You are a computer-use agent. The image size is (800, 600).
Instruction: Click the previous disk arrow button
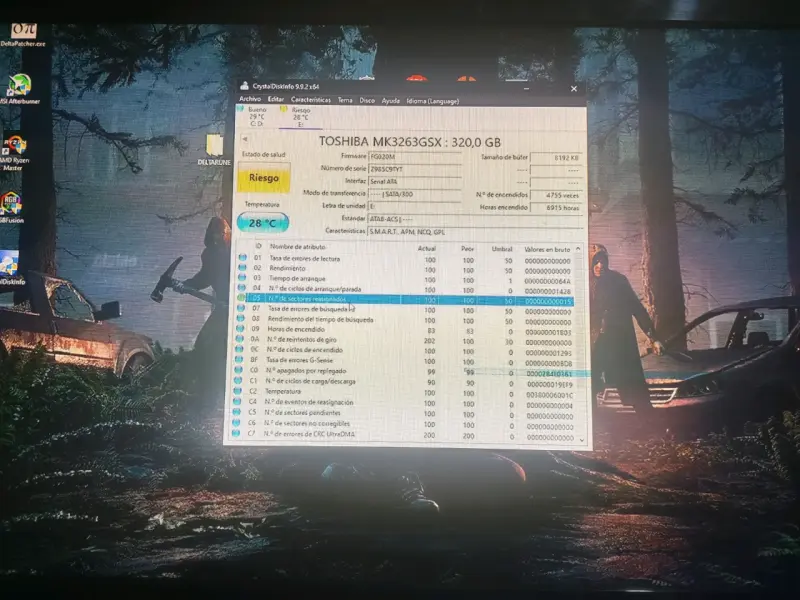coord(244,139)
